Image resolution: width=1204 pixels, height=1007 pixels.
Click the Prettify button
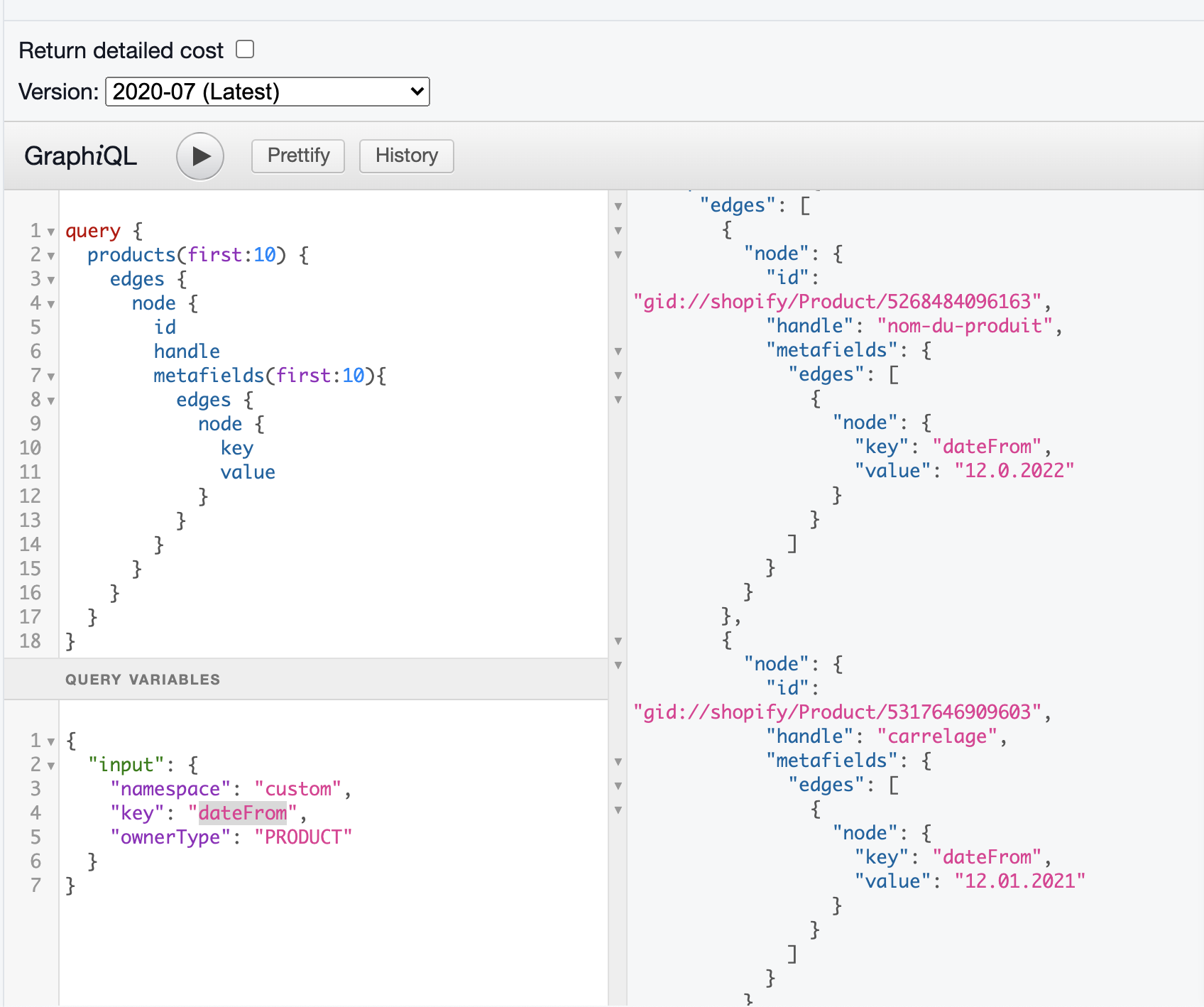297,156
